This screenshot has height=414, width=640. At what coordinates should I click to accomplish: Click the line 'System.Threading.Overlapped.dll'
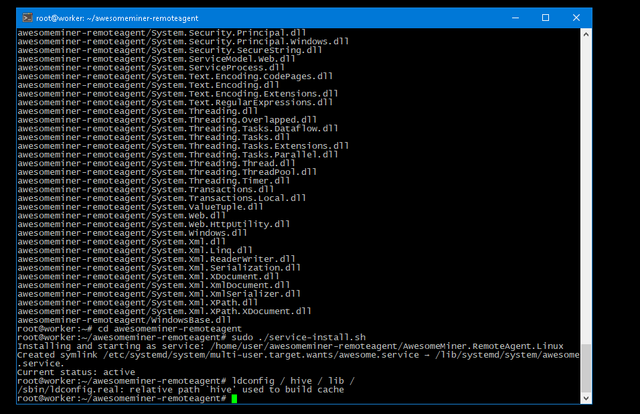(167, 120)
